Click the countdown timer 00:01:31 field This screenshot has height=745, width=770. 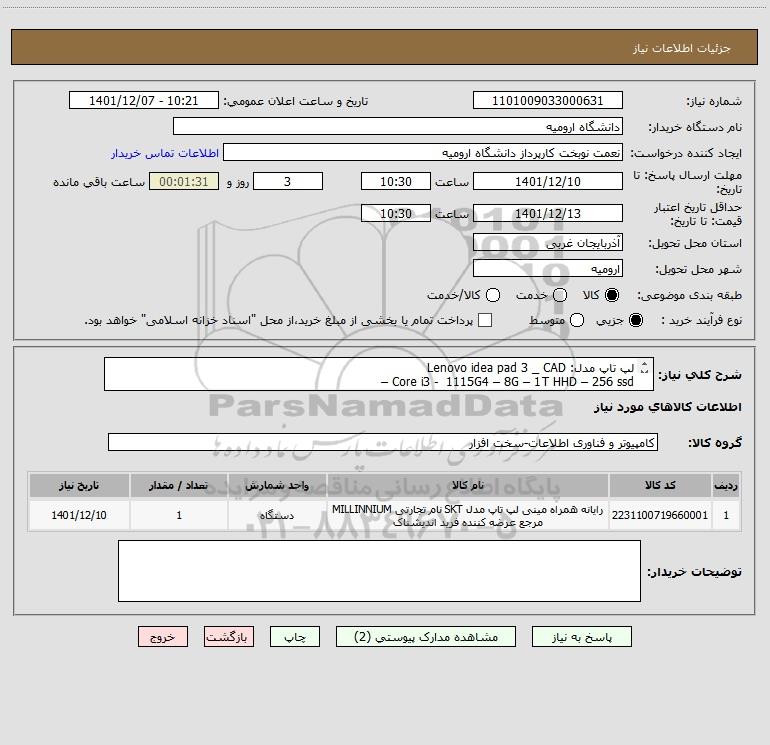(184, 181)
